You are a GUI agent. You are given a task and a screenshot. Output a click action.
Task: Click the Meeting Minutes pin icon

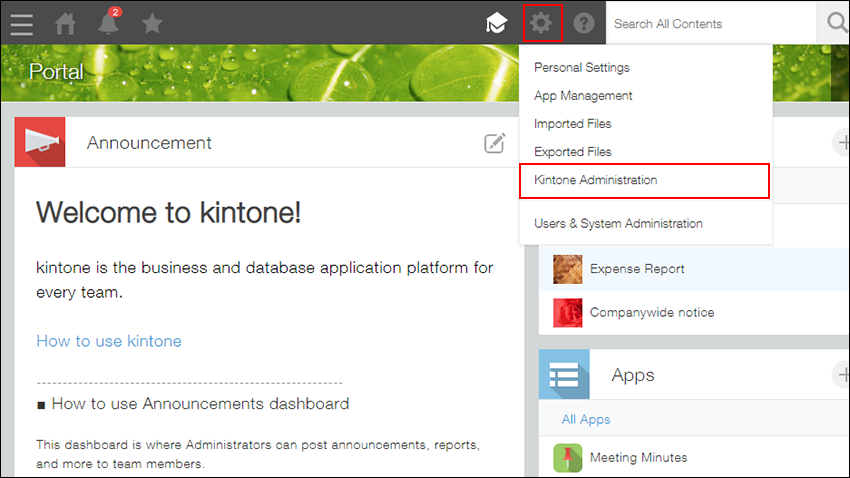(568, 458)
